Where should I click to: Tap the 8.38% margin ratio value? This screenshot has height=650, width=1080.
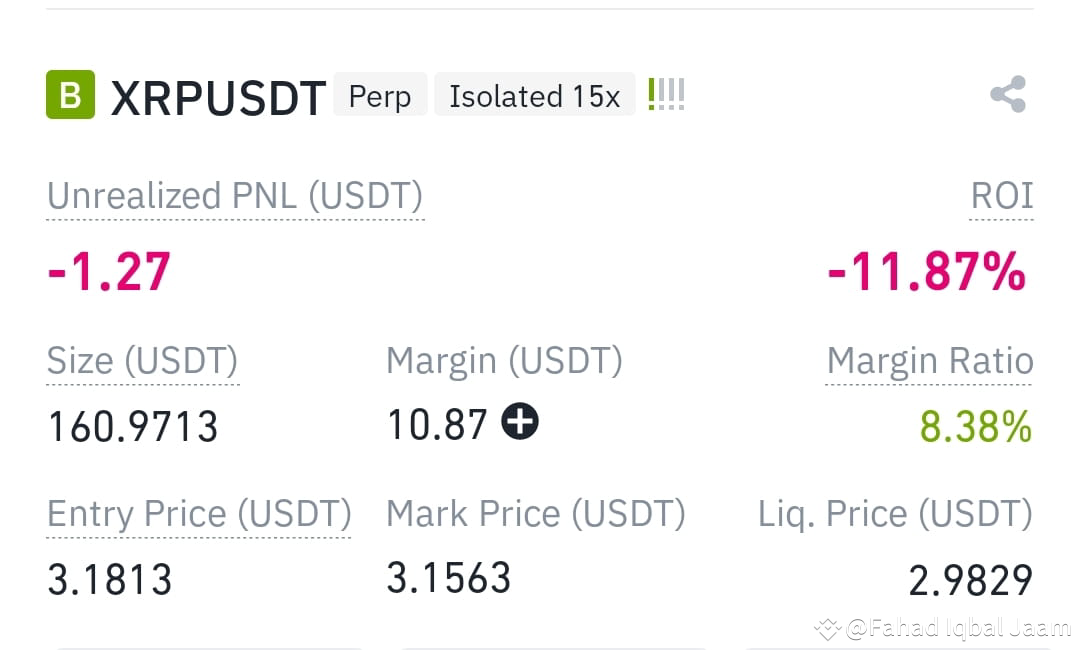976,426
